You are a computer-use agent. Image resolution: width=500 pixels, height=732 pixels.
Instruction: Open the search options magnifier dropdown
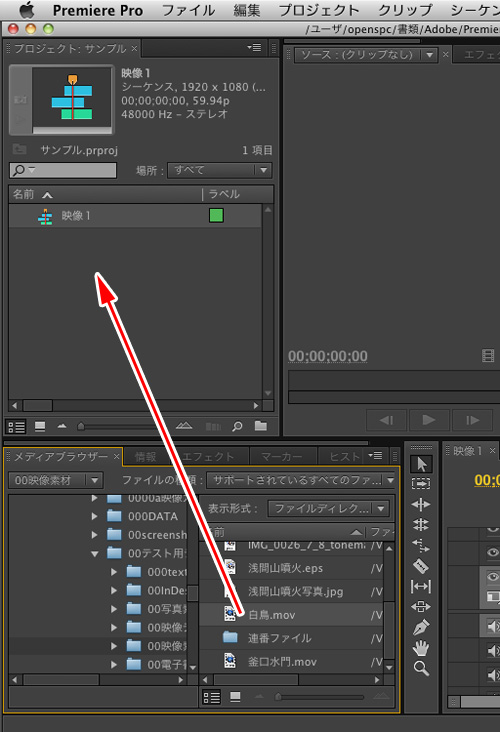click(23, 170)
